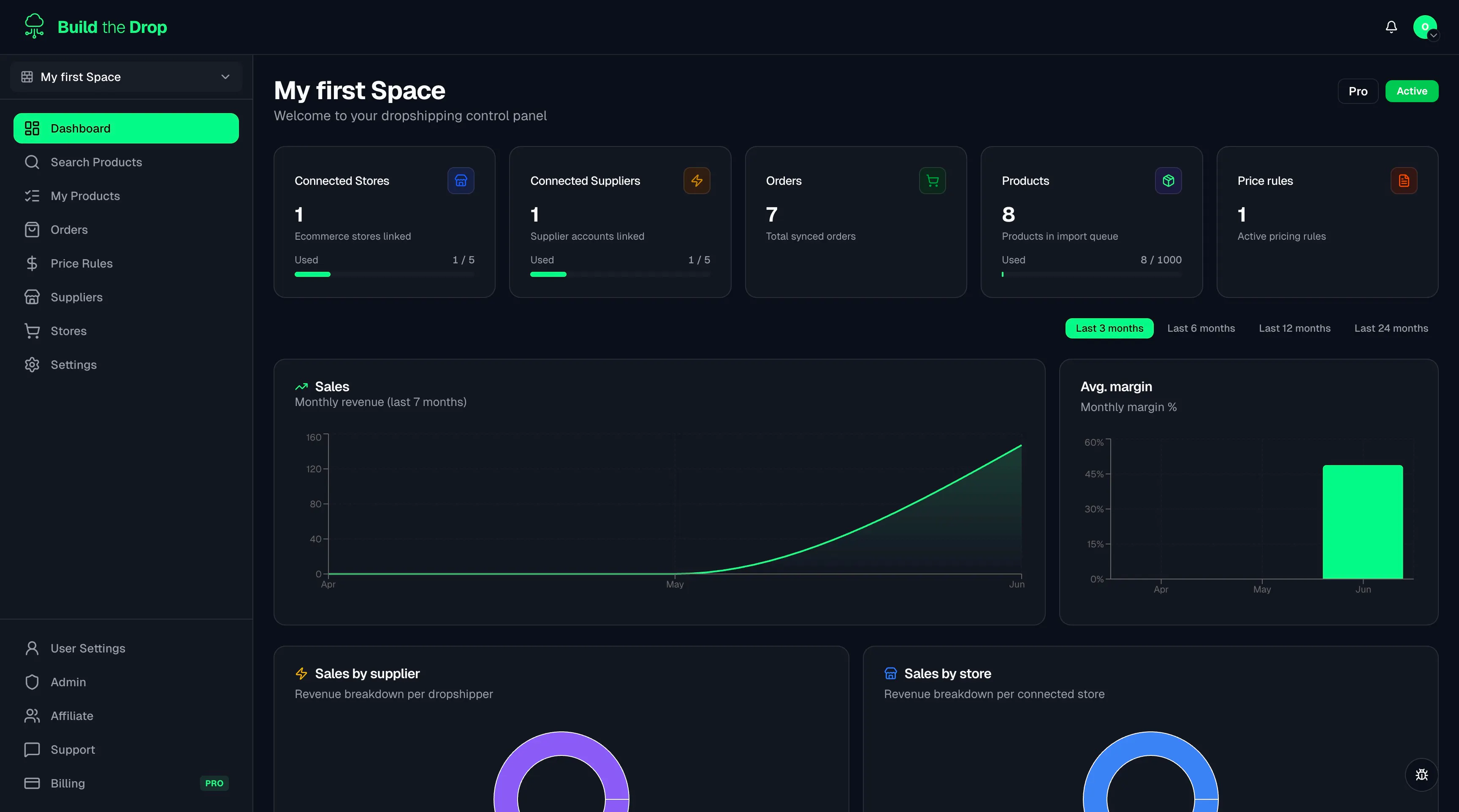Click the Connected Suppliers usage progress bar
The width and height of the screenshot is (1459, 812).
click(x=620, y=275)
